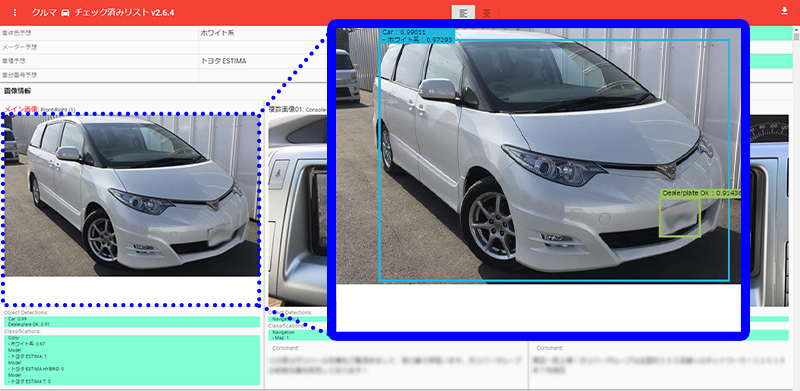Click the scrollbar up arrow on right edge
This screenshot has height=391, width=800.
796,29
